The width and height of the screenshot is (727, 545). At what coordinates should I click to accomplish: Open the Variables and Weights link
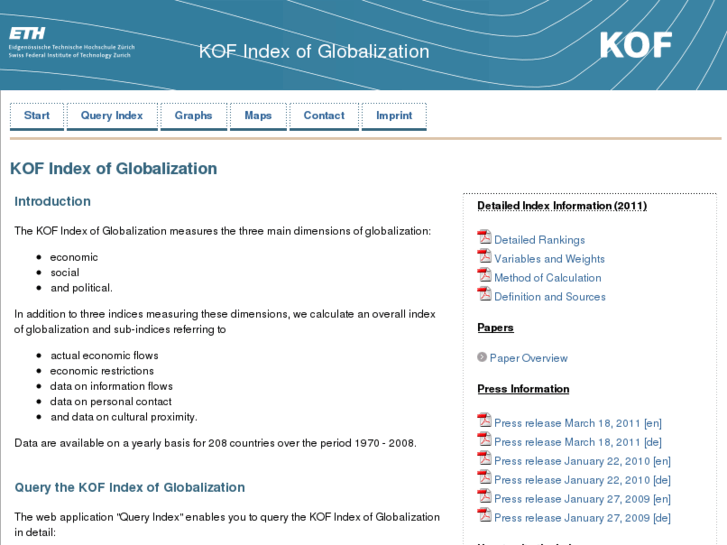click(x=549, y=259)
